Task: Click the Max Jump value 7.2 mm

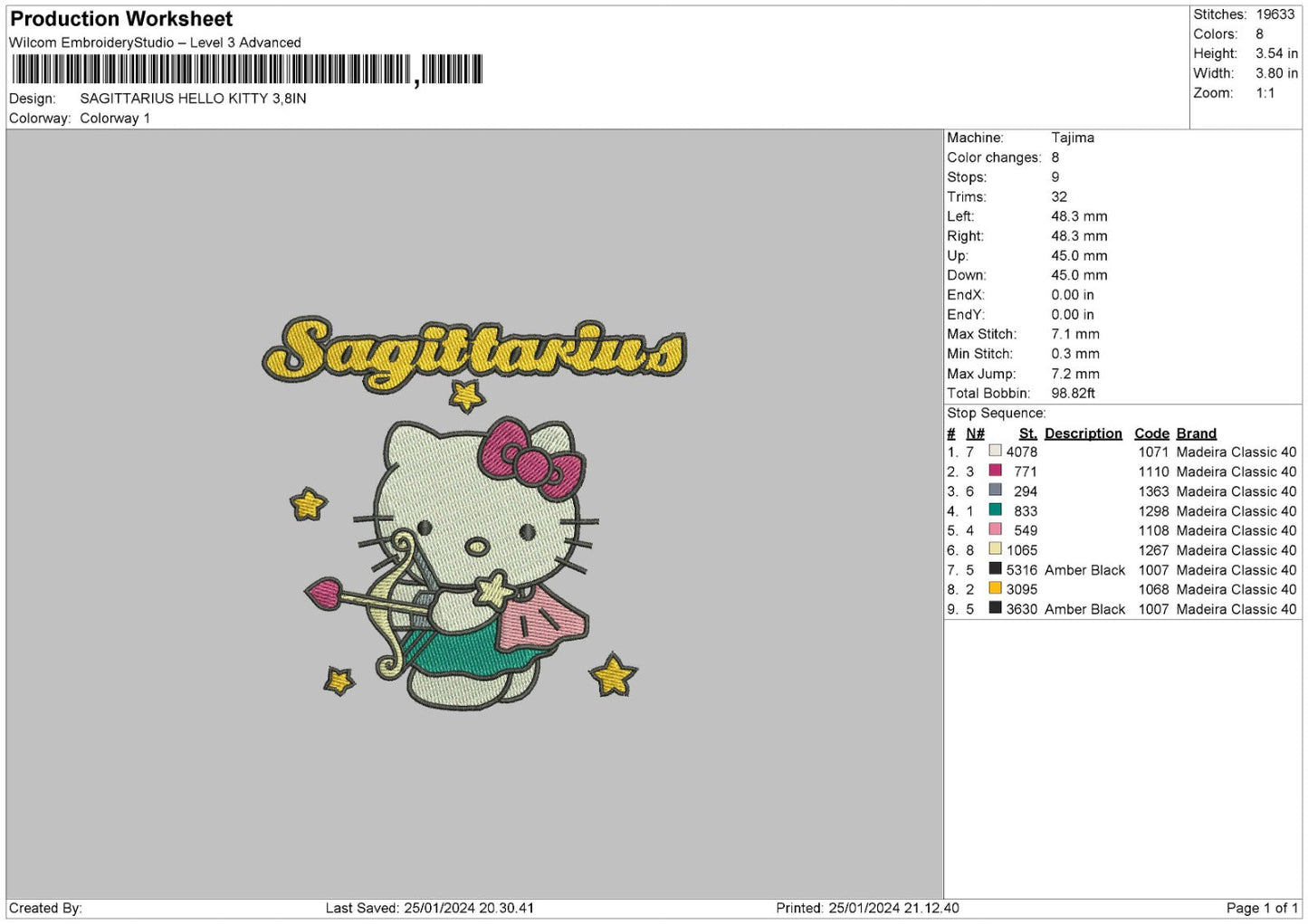Action: [1075, 374]
